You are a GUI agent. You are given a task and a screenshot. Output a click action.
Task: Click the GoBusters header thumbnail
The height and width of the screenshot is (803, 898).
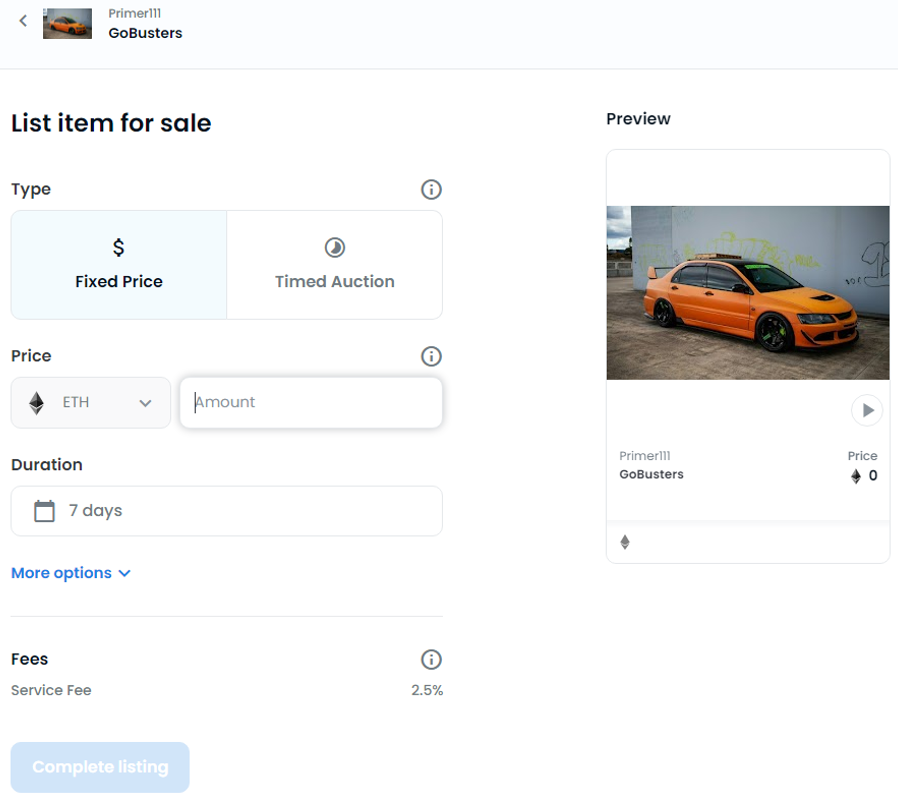[68, 23]
